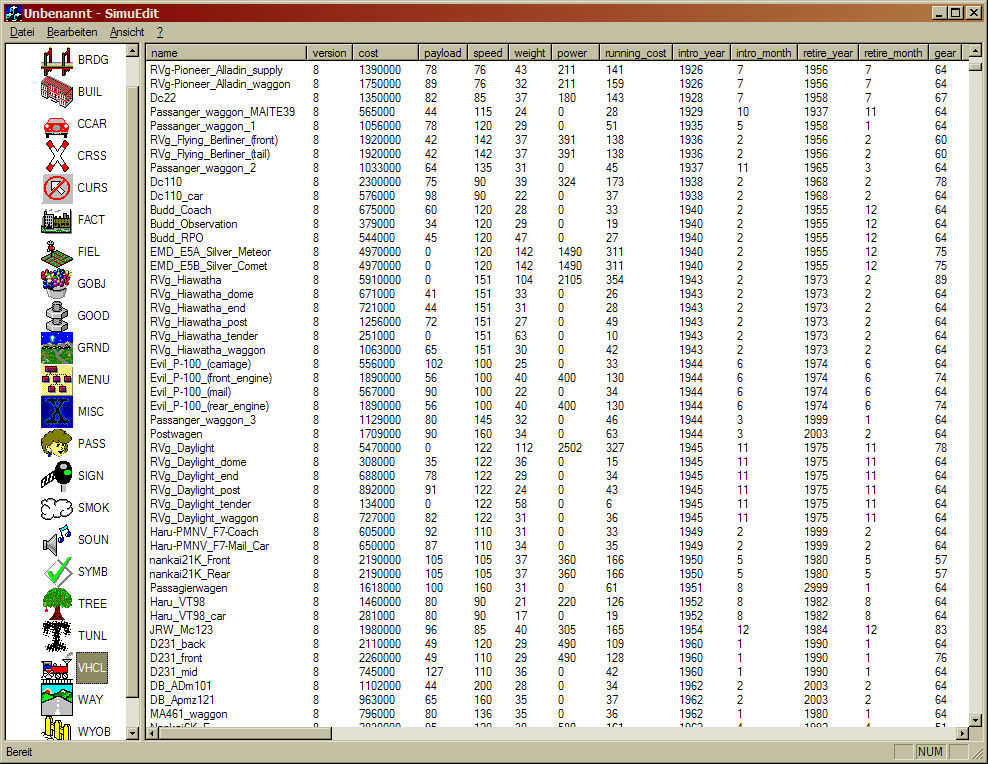Image resolution: width=988 pixels, height=764 pixels.
Task: Sort by the intro_year column header
Action: click(x=700, y=53)
